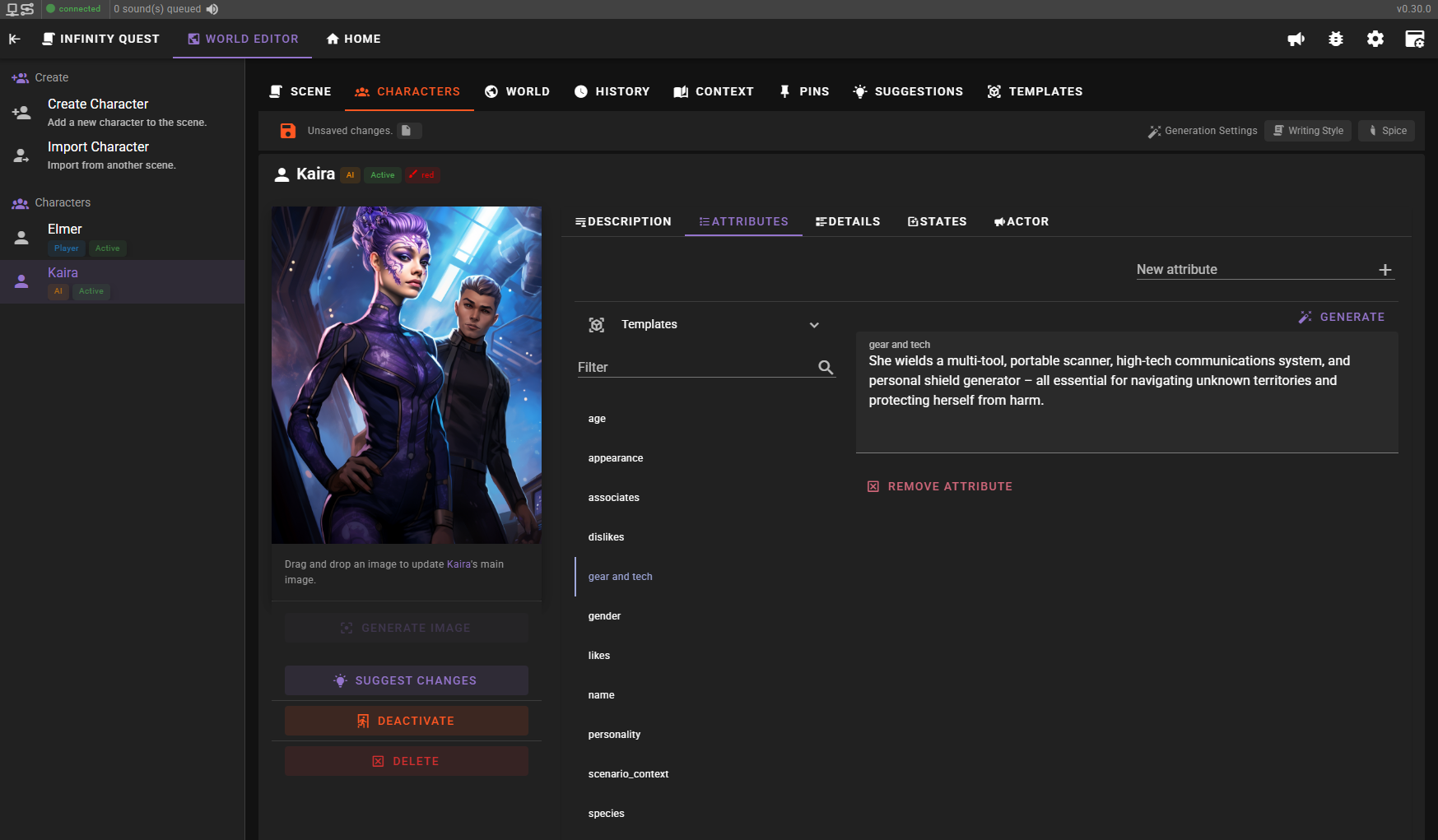Open application settings via gear icon
Screen dimensions: 1438x840
tap(1375, 39)
